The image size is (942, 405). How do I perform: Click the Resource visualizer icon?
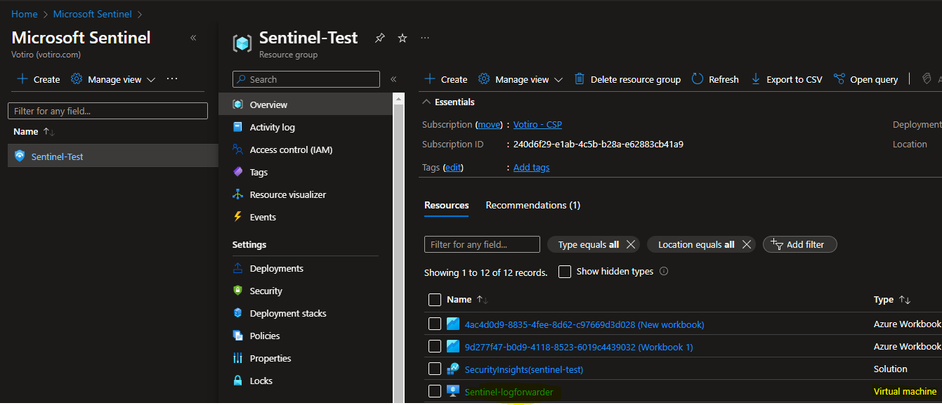click(238, 195)
